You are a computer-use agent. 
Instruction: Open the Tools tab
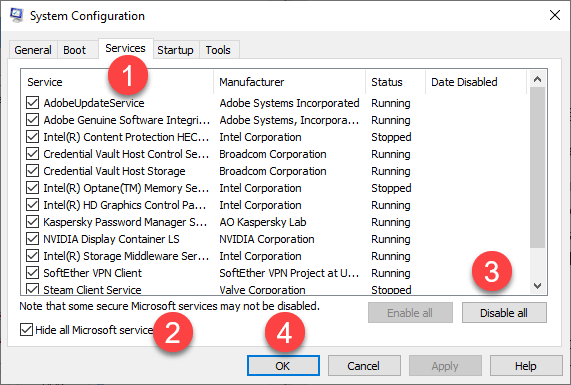point(218,50)
